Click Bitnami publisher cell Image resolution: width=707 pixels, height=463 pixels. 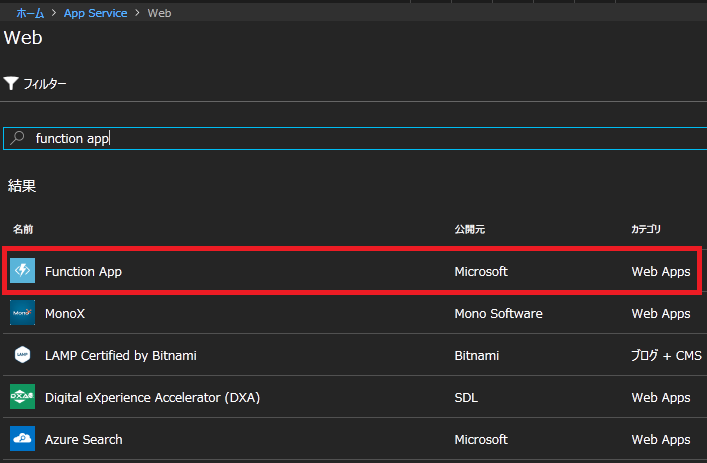coord(477,356)
